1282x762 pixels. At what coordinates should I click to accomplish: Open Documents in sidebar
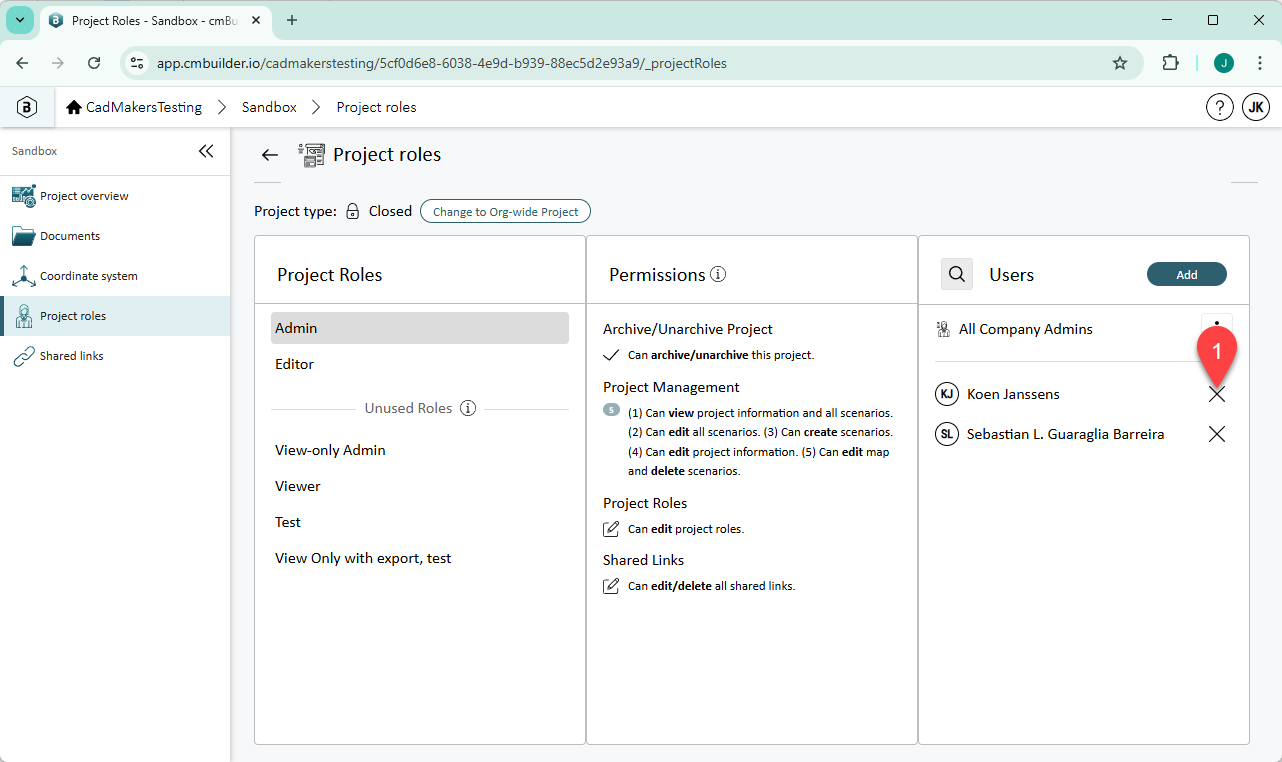[x=115, y=236]
